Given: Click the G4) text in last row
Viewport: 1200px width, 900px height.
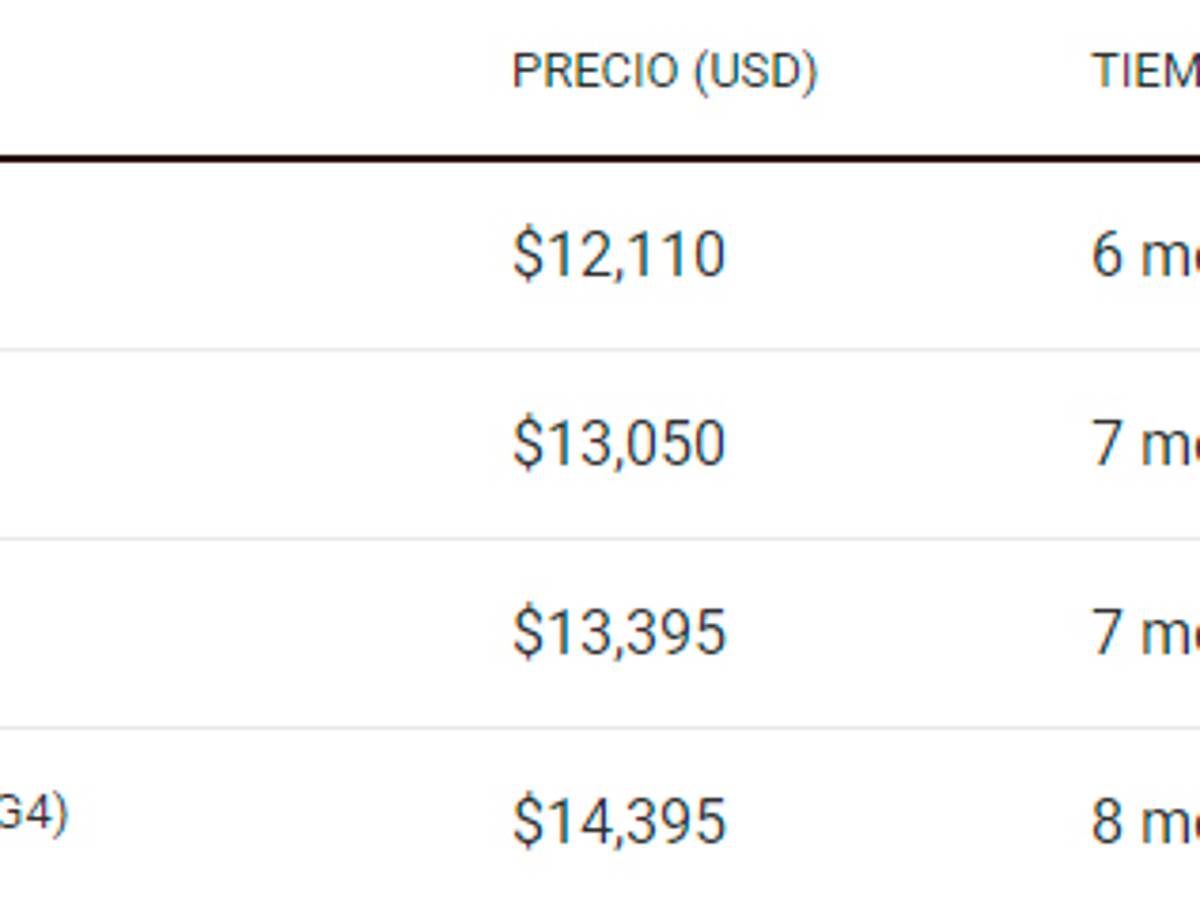Looking at the screenshot, I should click(32, 816).
